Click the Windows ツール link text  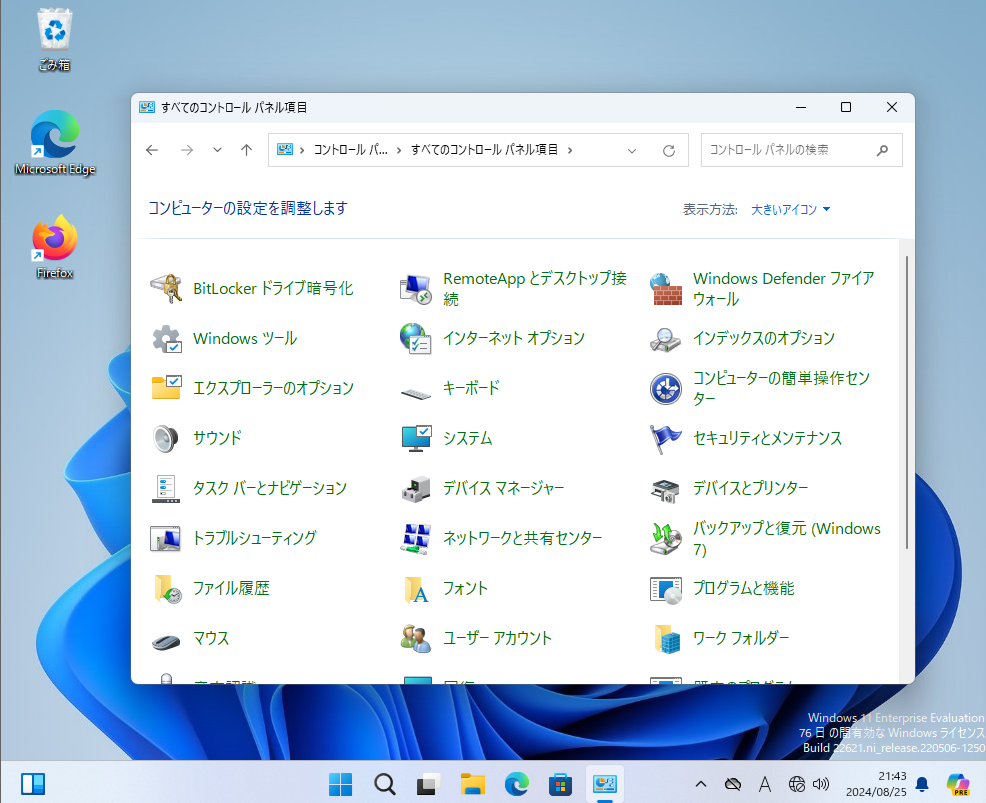coord(245,338)
